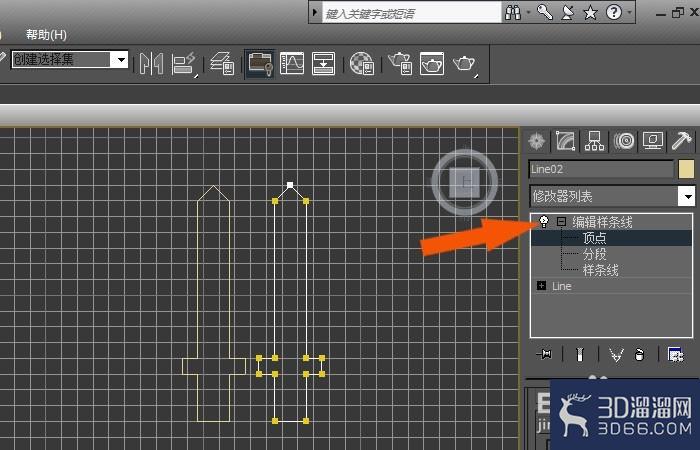Open the Schematic View icon

point(323,63)
